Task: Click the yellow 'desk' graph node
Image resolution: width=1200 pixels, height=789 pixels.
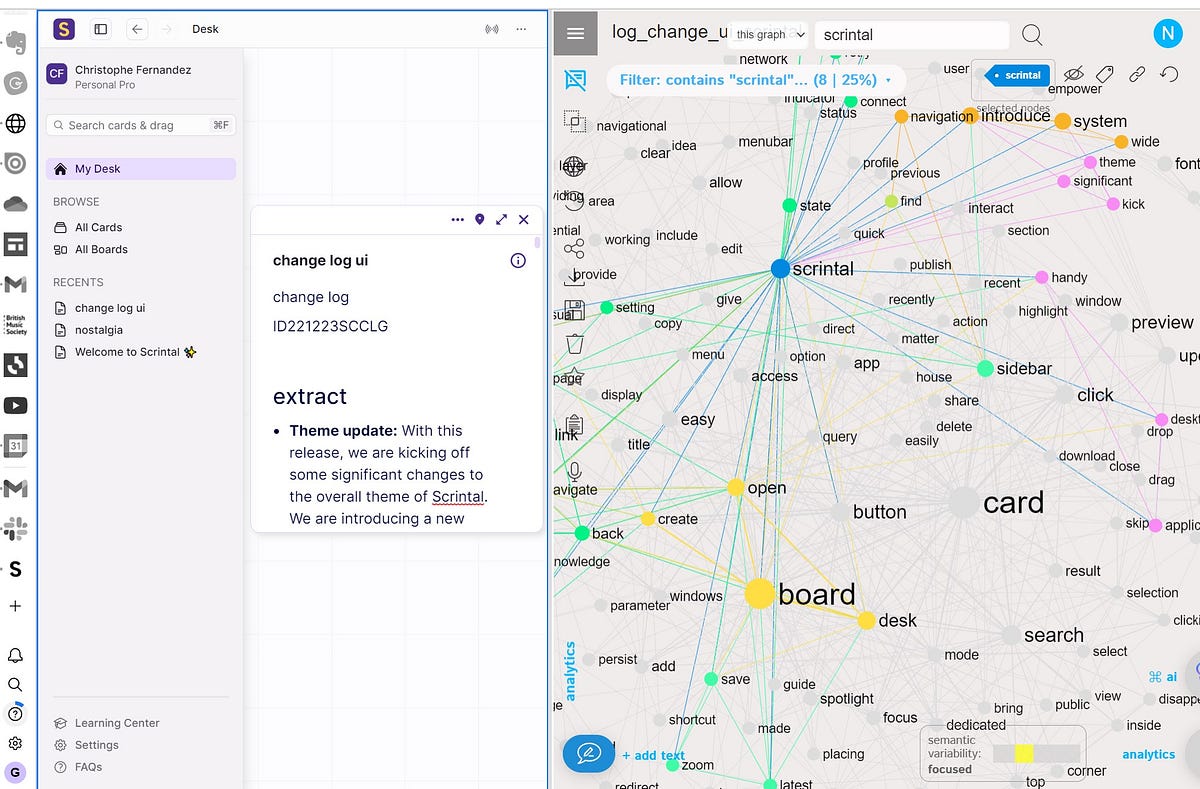Action: click(x=867, y=620)
